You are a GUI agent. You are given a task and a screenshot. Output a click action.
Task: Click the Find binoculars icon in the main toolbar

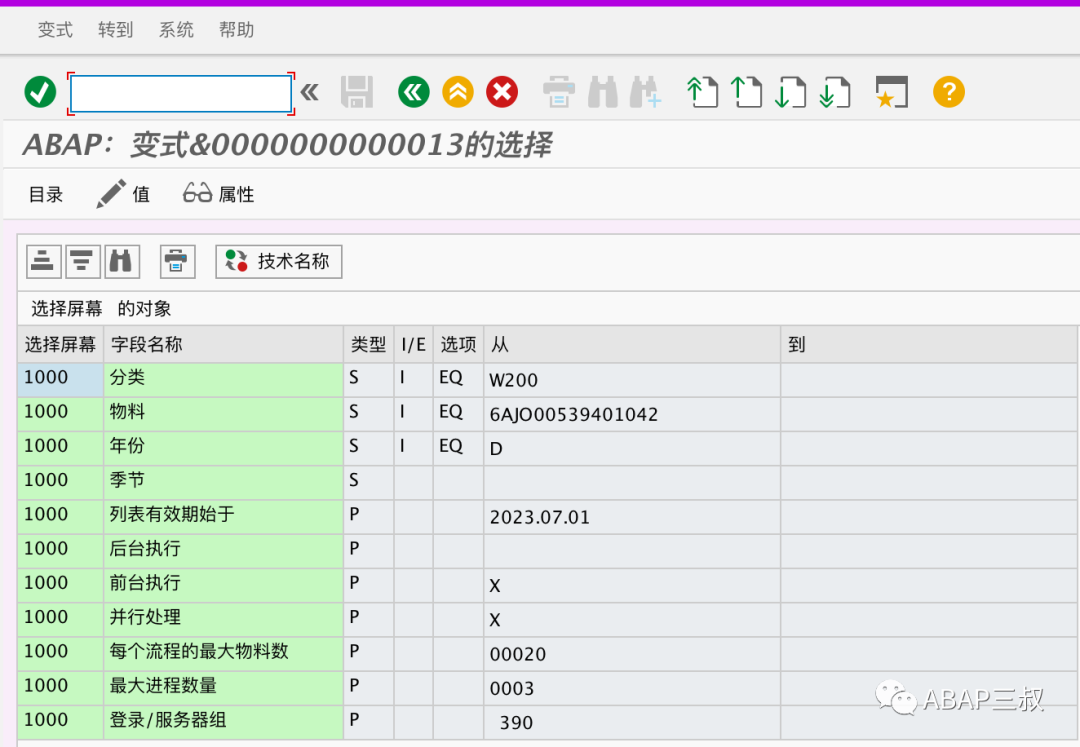tap(603, 92)
